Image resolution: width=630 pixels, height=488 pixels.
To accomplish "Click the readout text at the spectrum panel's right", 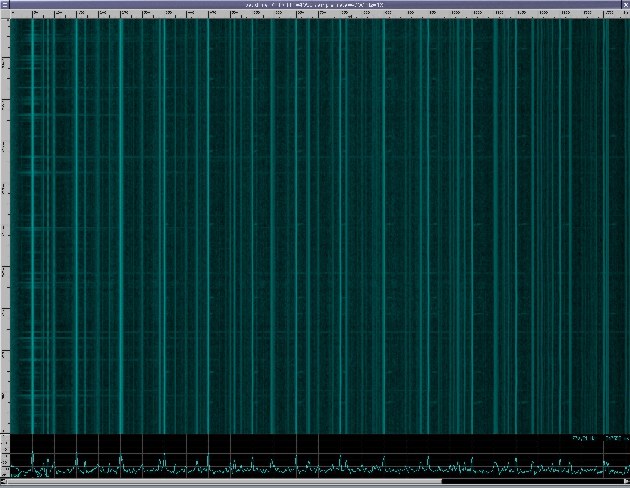I will point(600,438).
